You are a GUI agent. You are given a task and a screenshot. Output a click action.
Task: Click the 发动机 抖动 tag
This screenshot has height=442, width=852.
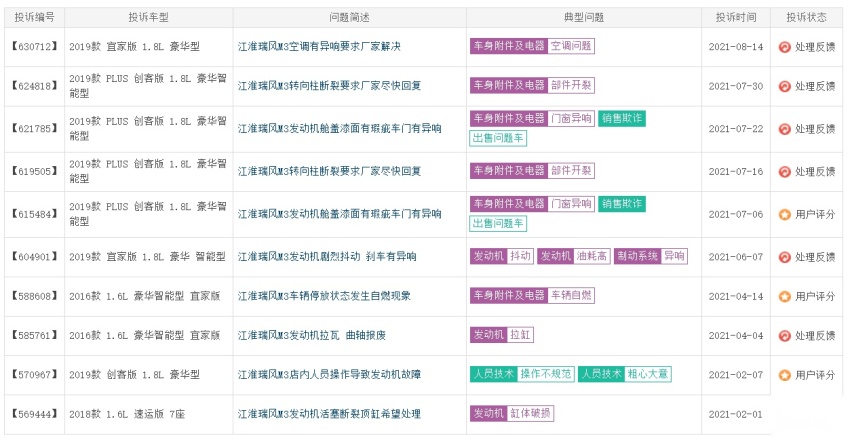click(502, 256)
